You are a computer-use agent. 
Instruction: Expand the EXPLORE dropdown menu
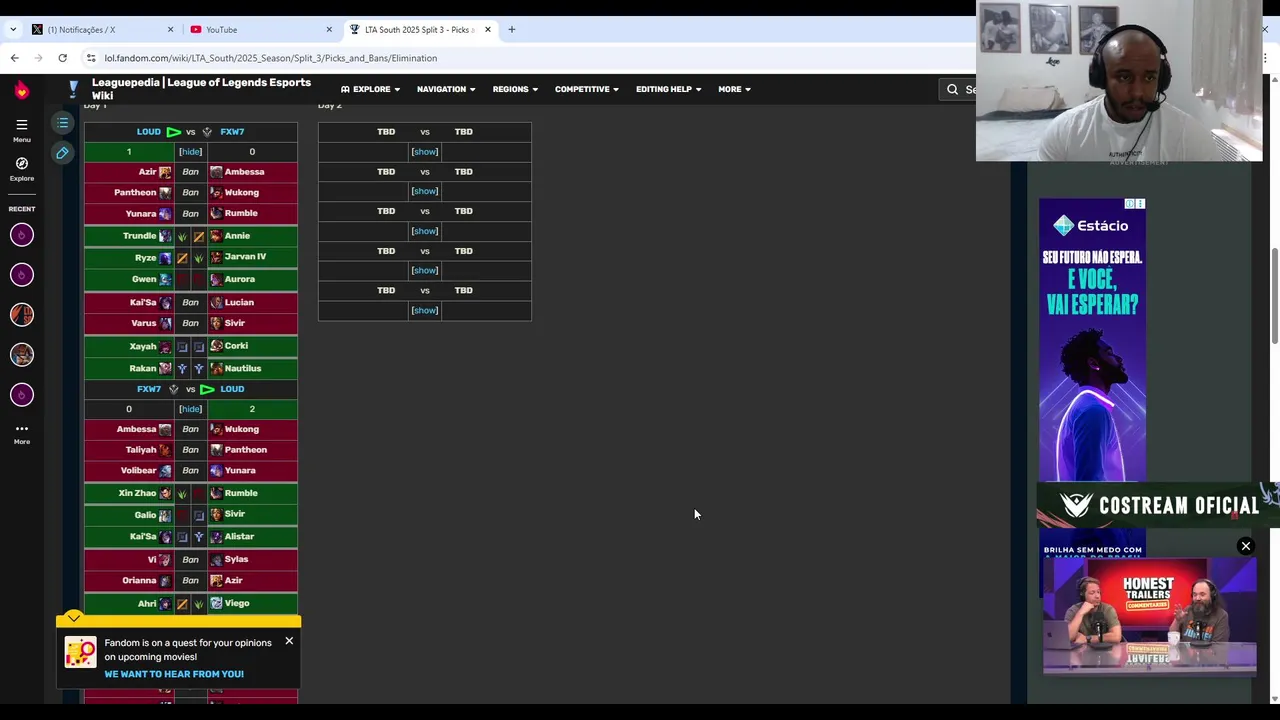370,89
